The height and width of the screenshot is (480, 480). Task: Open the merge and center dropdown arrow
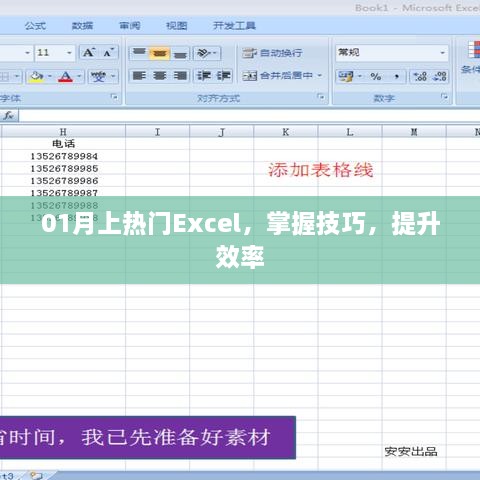320,76
